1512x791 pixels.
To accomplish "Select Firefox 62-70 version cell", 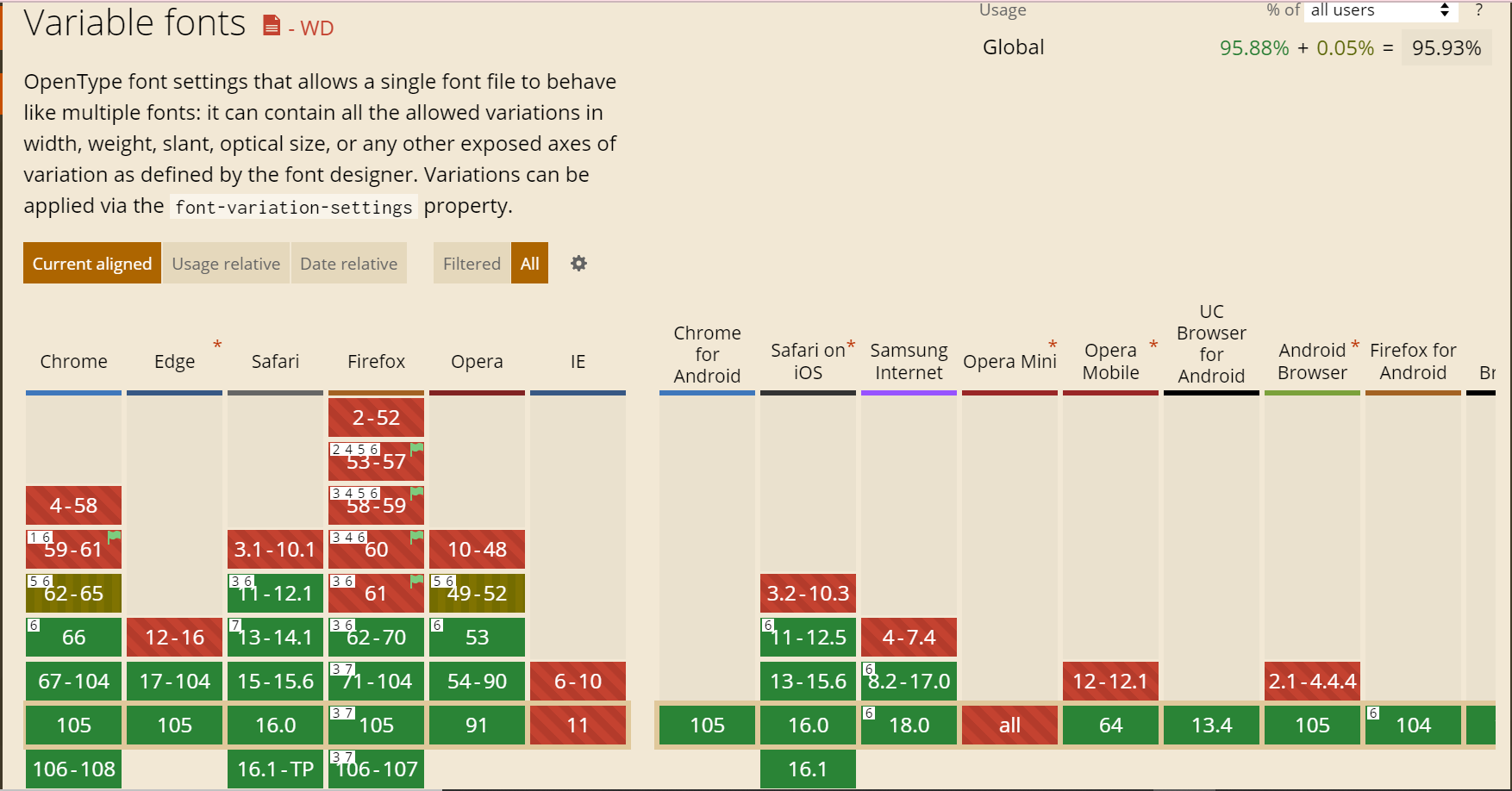I will [x=377, y=638].
